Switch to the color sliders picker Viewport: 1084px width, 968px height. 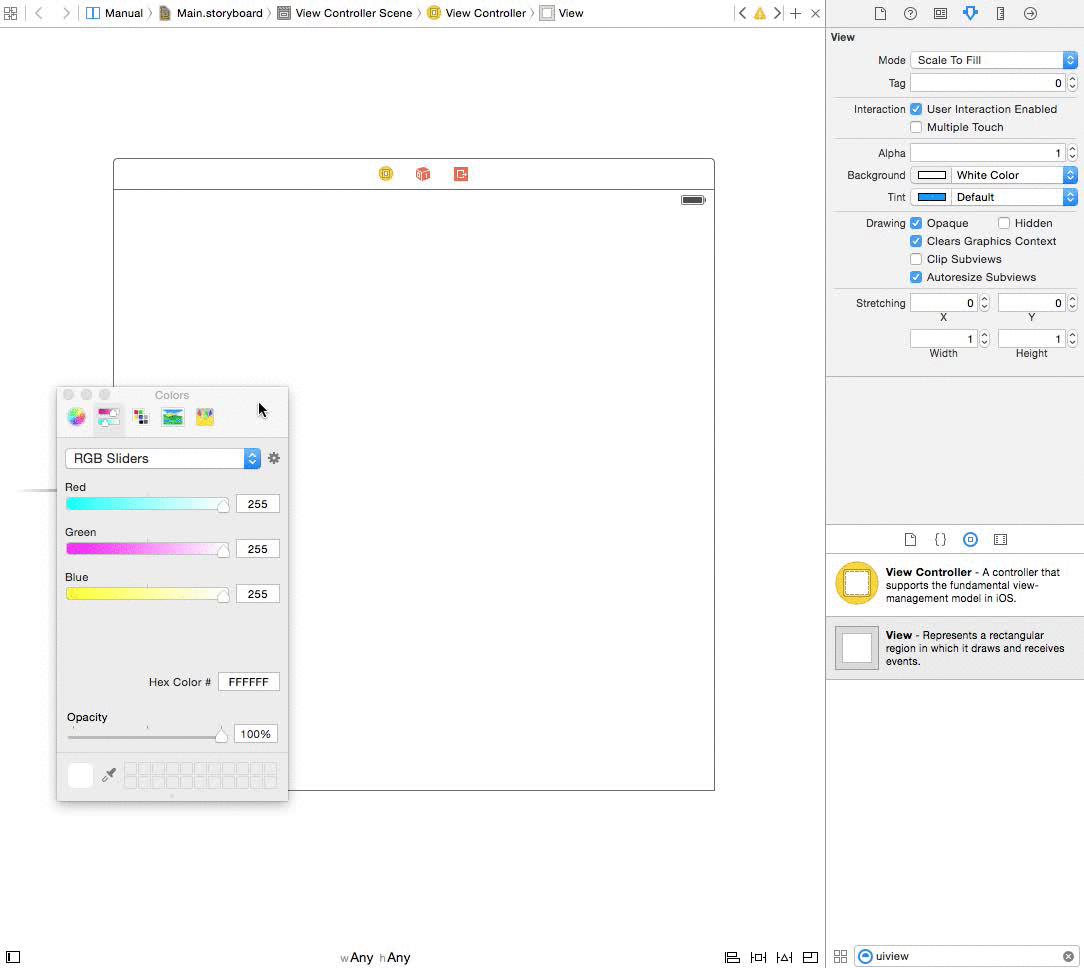(x=109, y=417)
